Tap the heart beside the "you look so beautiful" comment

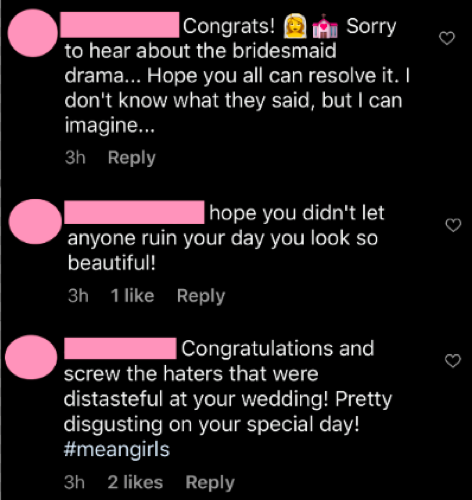pos(453,225)
